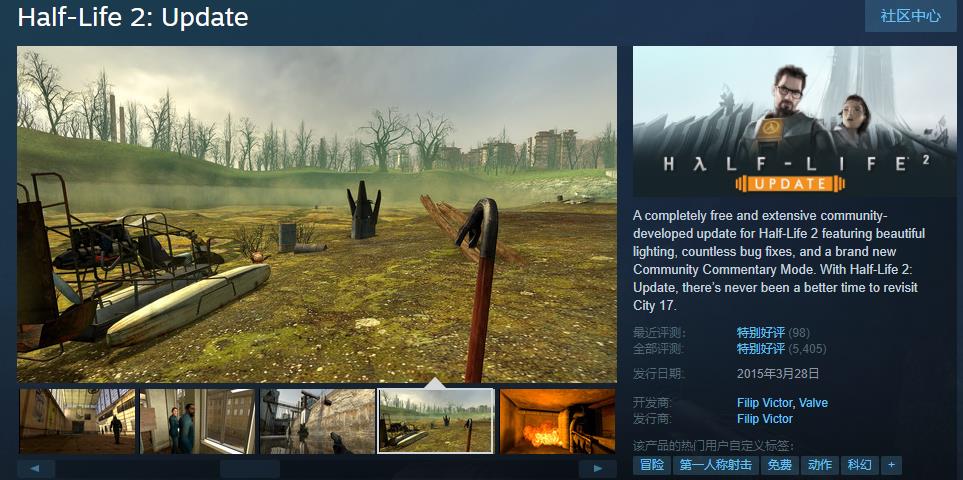Click the 动作 tag
This screenshot has height=480, width=963.
coord(820,465)
